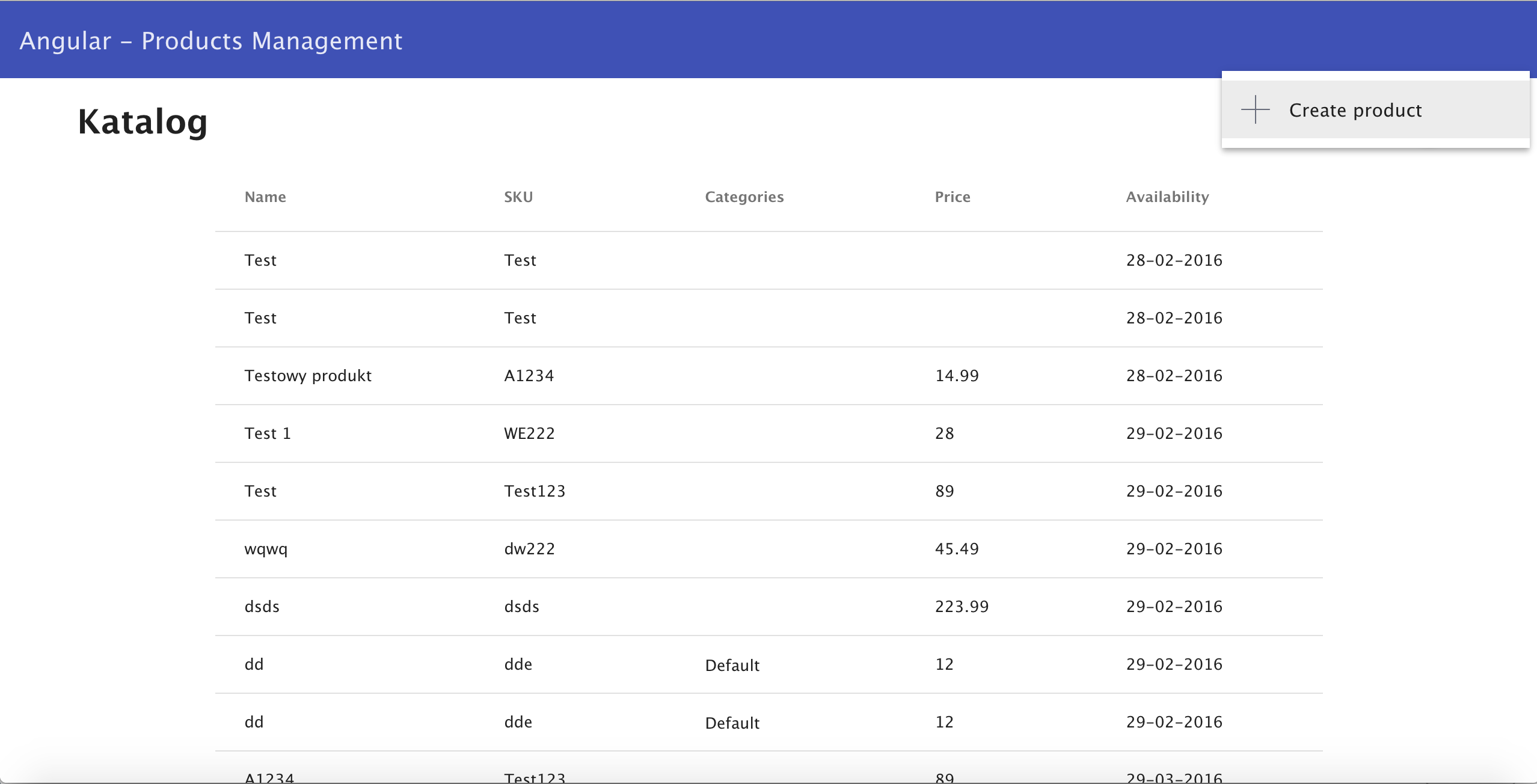Click the A1234 SKU cell

click(529, 376)
